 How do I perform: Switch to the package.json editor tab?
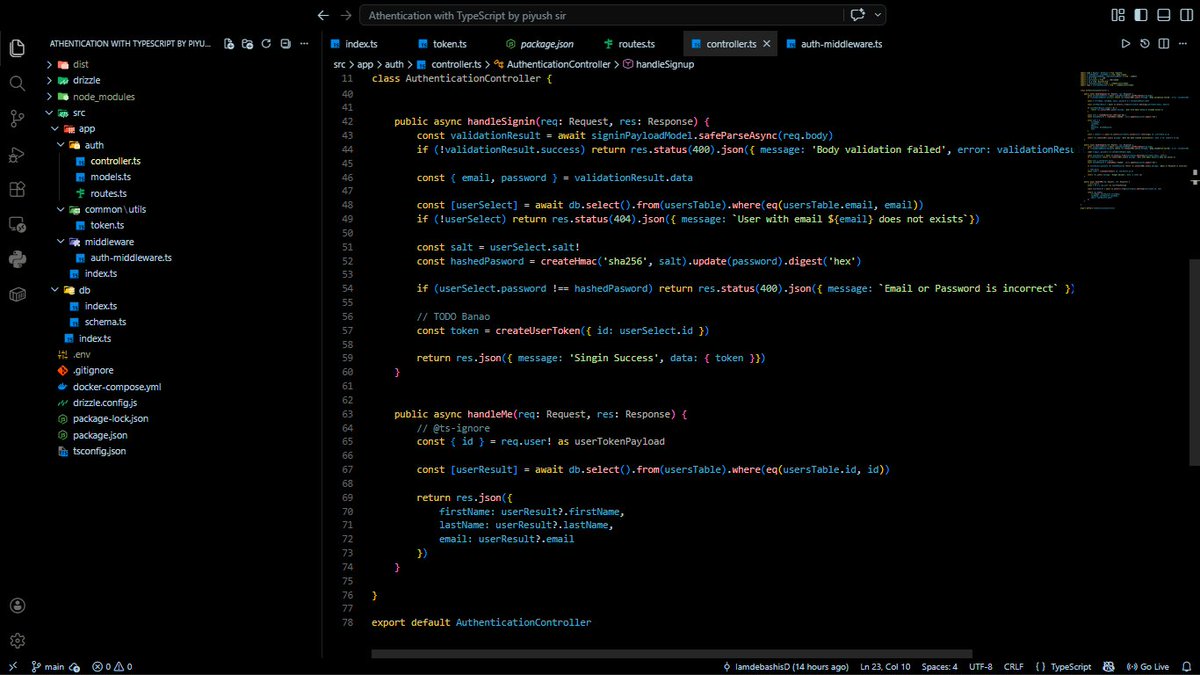point(540,44)
